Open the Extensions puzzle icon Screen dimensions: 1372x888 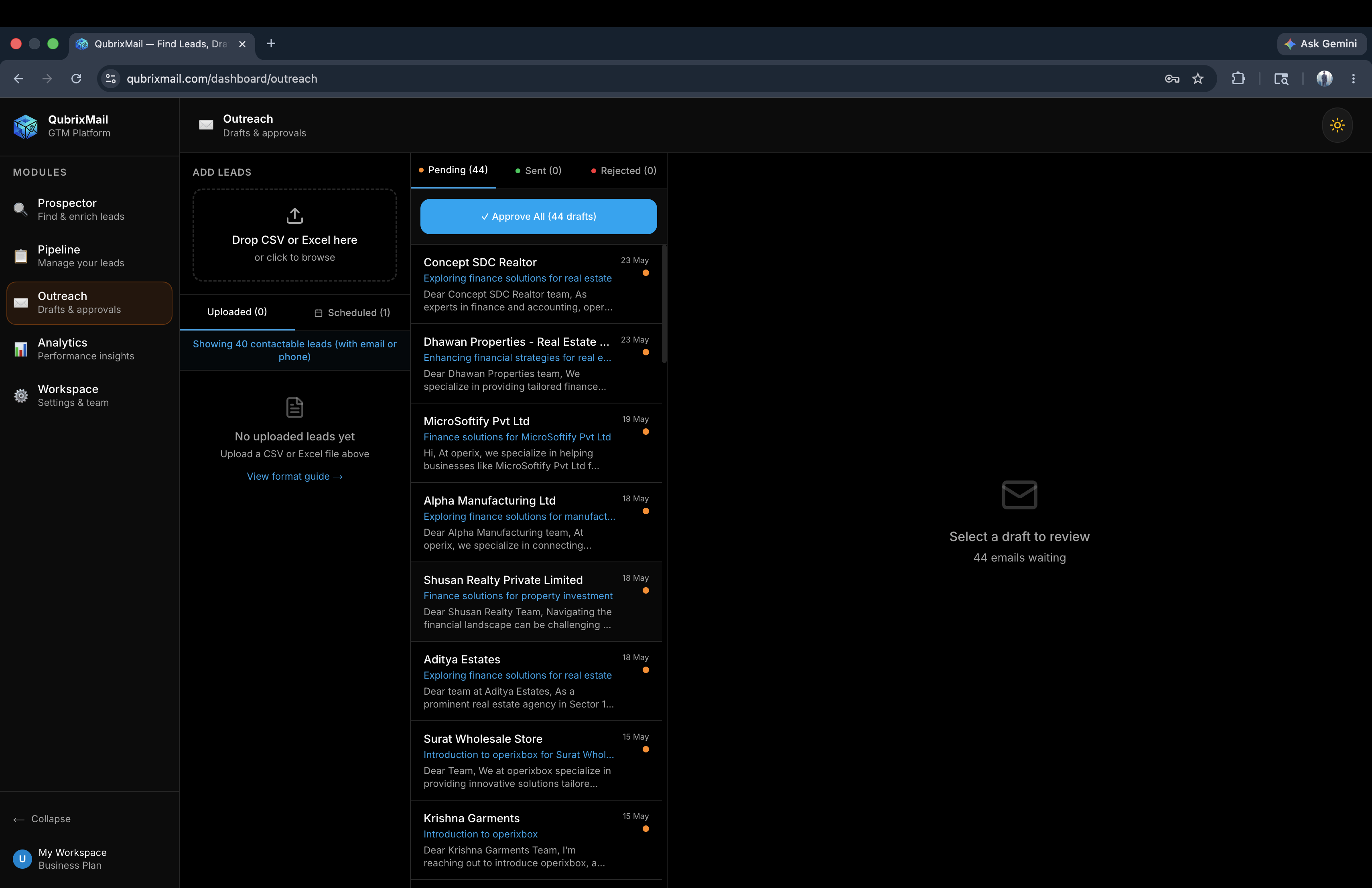[x=1238, y=78]
